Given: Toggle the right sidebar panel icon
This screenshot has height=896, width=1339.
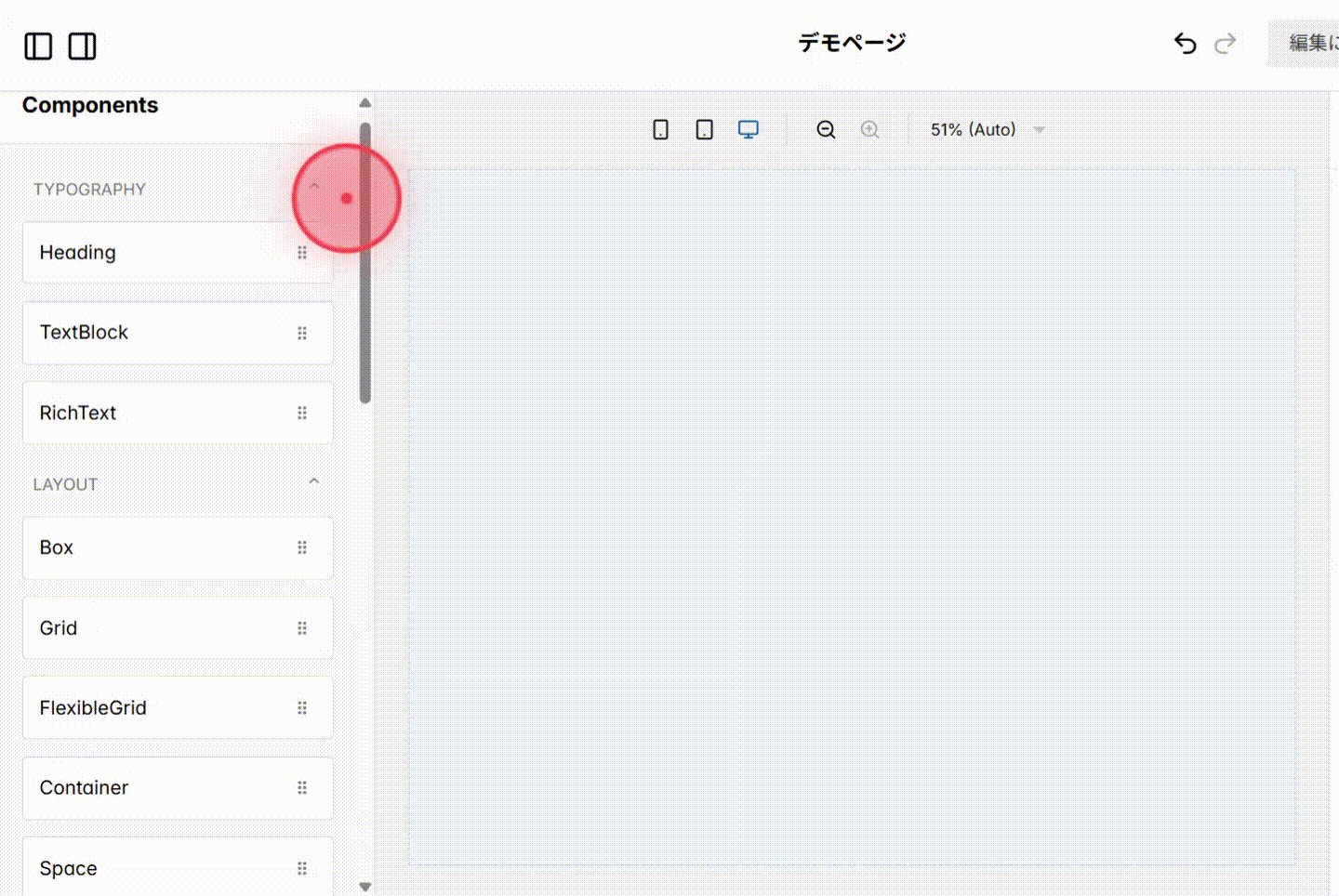Looking at the screenshot, I should (82, 46).
